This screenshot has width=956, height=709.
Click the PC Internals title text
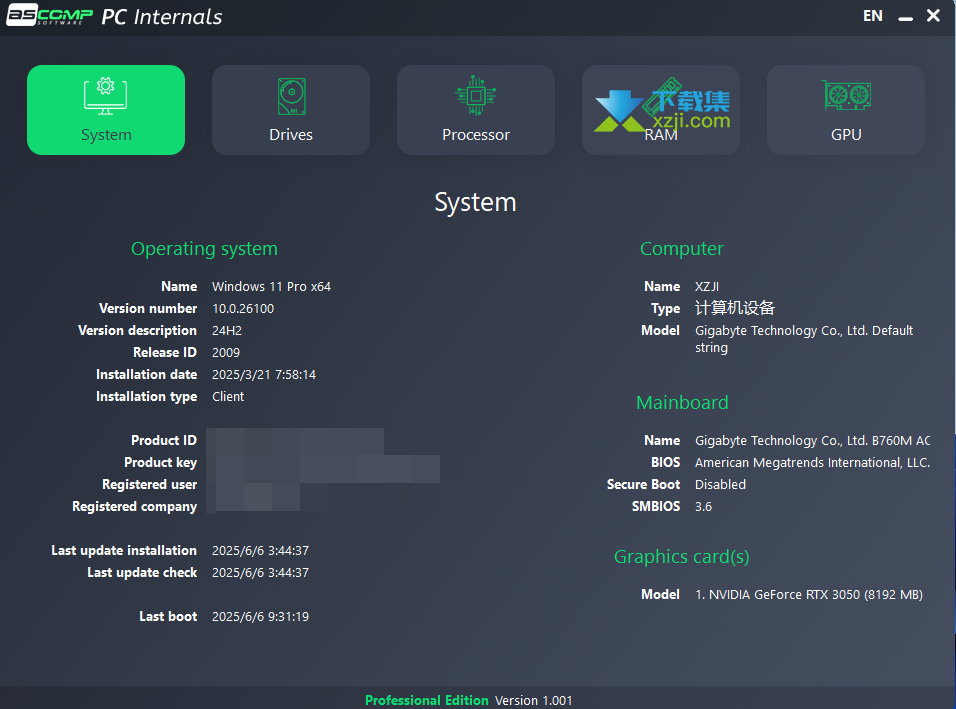(162, 16)
